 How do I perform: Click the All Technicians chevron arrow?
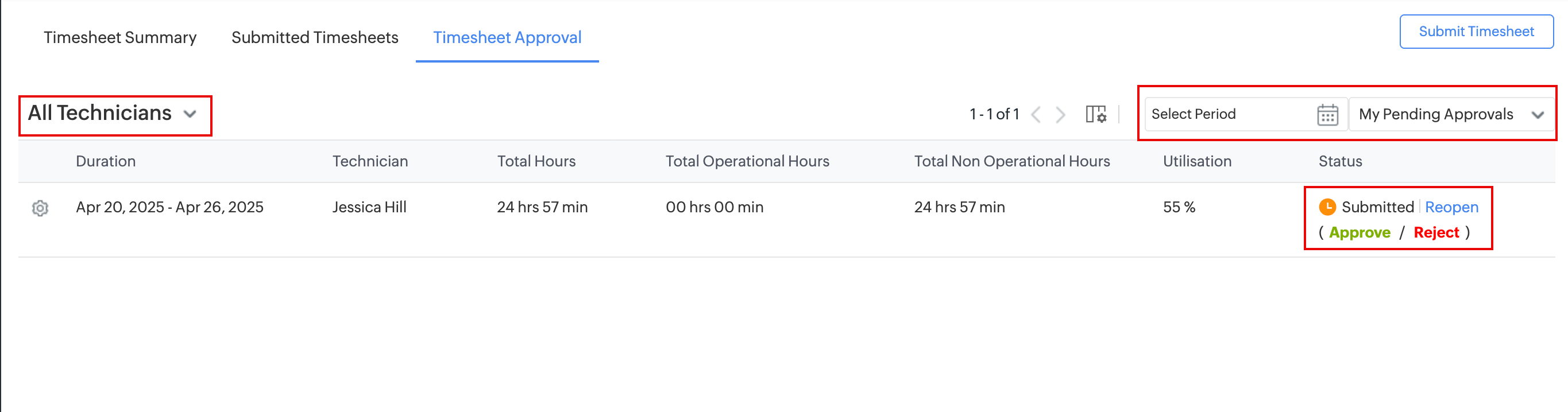(190, 114)
